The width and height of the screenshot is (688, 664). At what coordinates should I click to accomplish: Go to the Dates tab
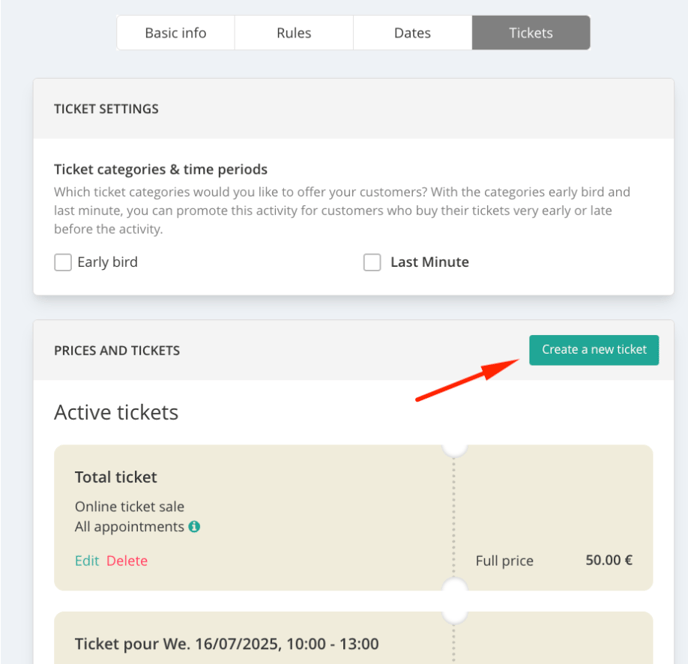pos(412,33)
